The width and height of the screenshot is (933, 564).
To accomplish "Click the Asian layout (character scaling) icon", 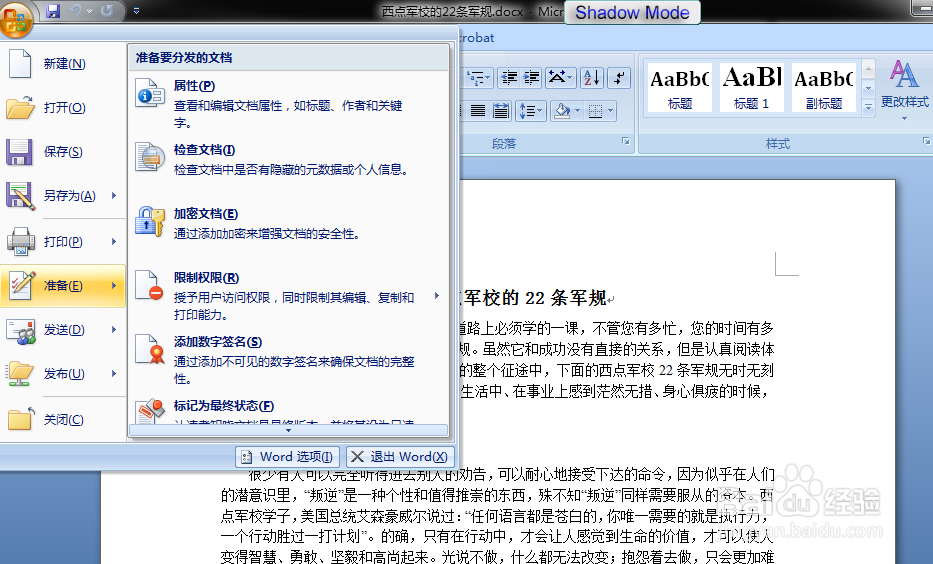I will click(559, 77).
